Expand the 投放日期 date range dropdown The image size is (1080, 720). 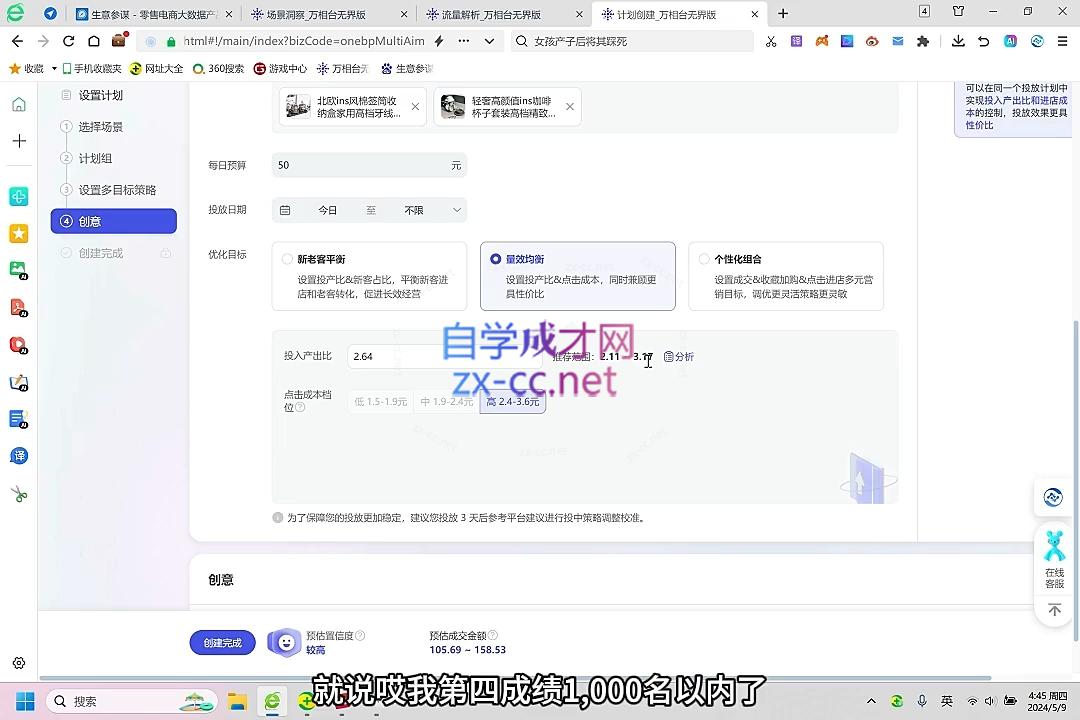[457, 210]
